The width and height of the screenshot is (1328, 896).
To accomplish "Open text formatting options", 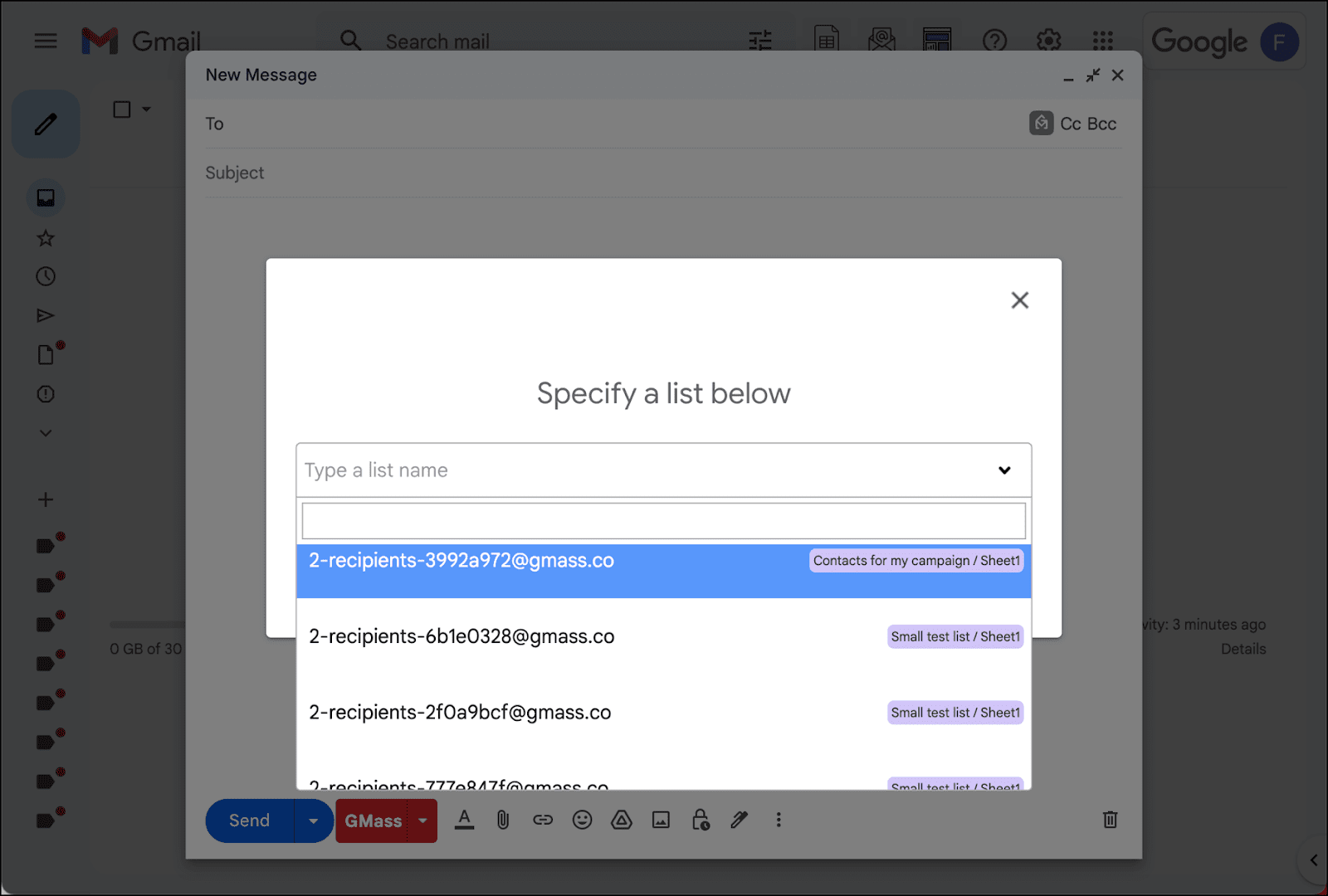I will 464,820.
